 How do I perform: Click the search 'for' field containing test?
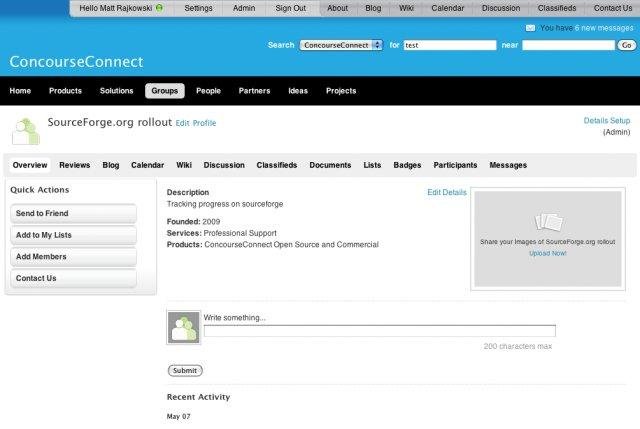click(450, 45)
